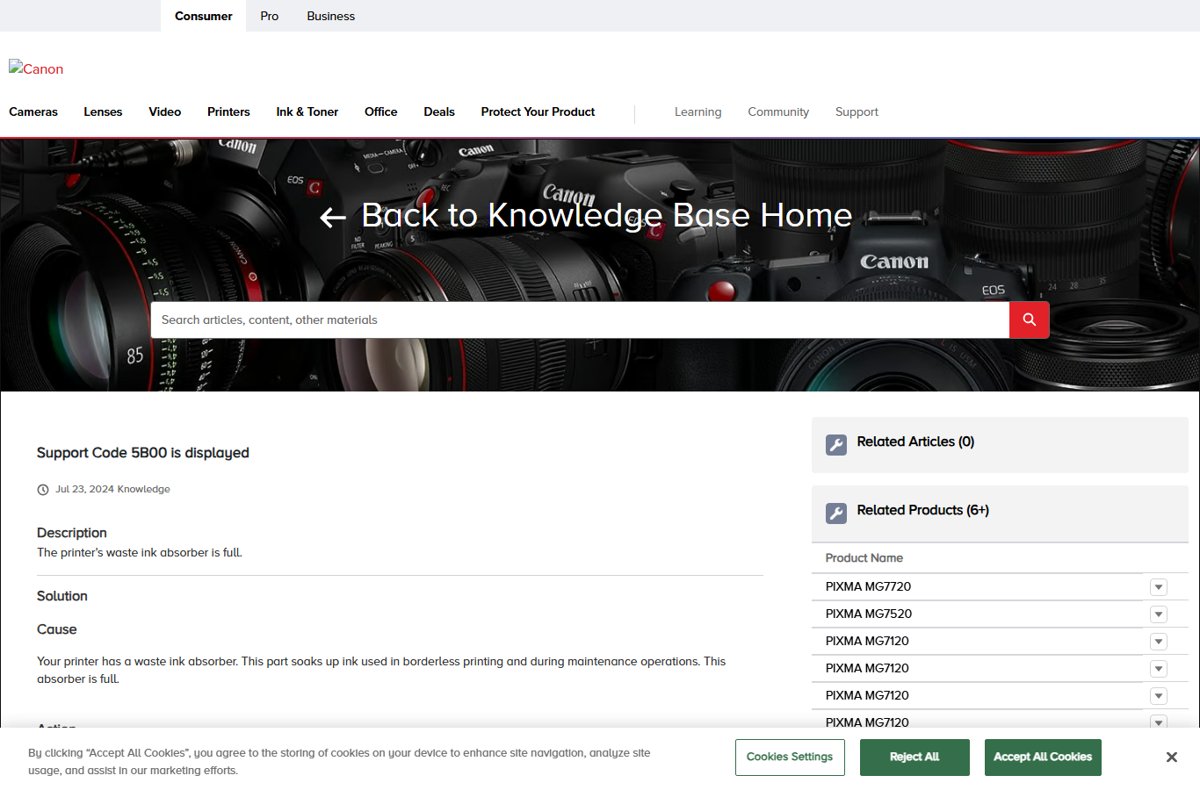Image resolution: width=1200 pixels, height=790 pixels.
Task: Dismiss the cookie banner with the X
Action: point(1171,757)
